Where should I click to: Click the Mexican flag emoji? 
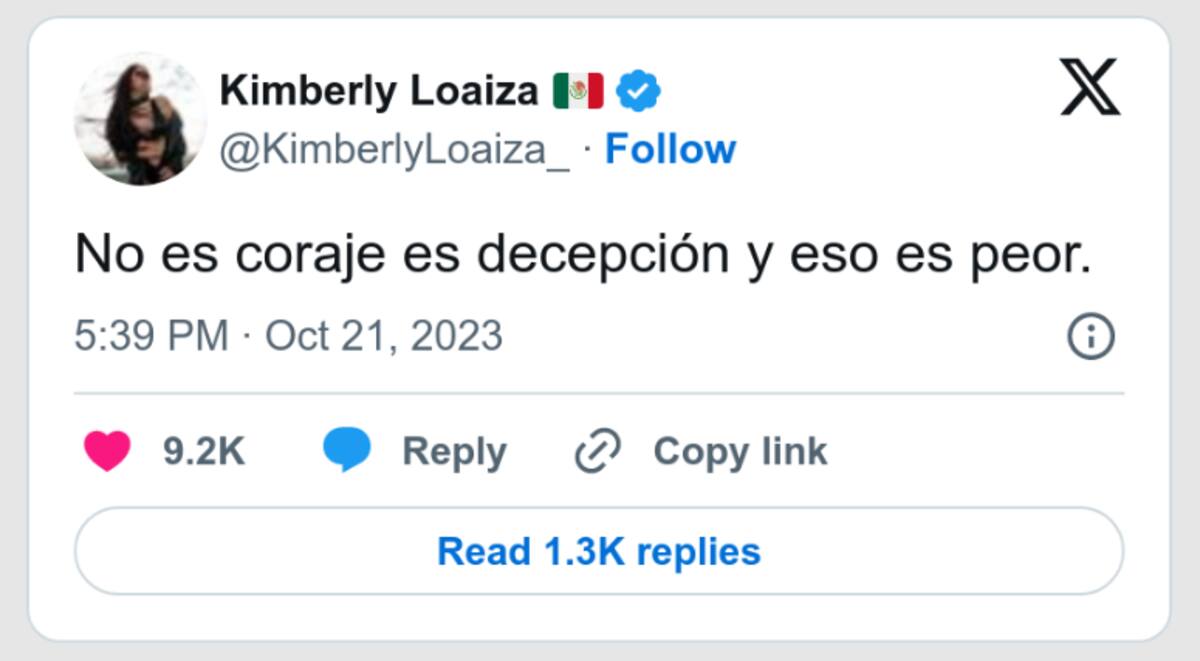(578, 92)
